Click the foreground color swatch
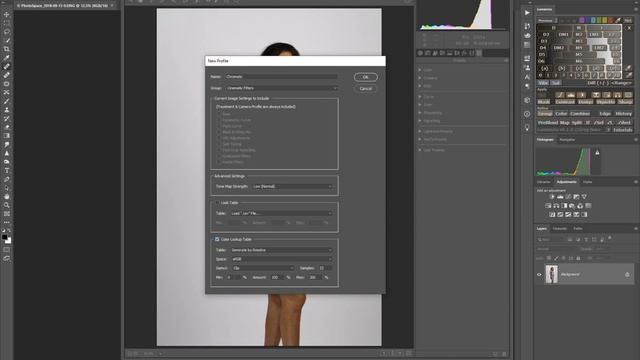Image resolution: width=640 pixels, height=360 pixels. pos(4,237)
